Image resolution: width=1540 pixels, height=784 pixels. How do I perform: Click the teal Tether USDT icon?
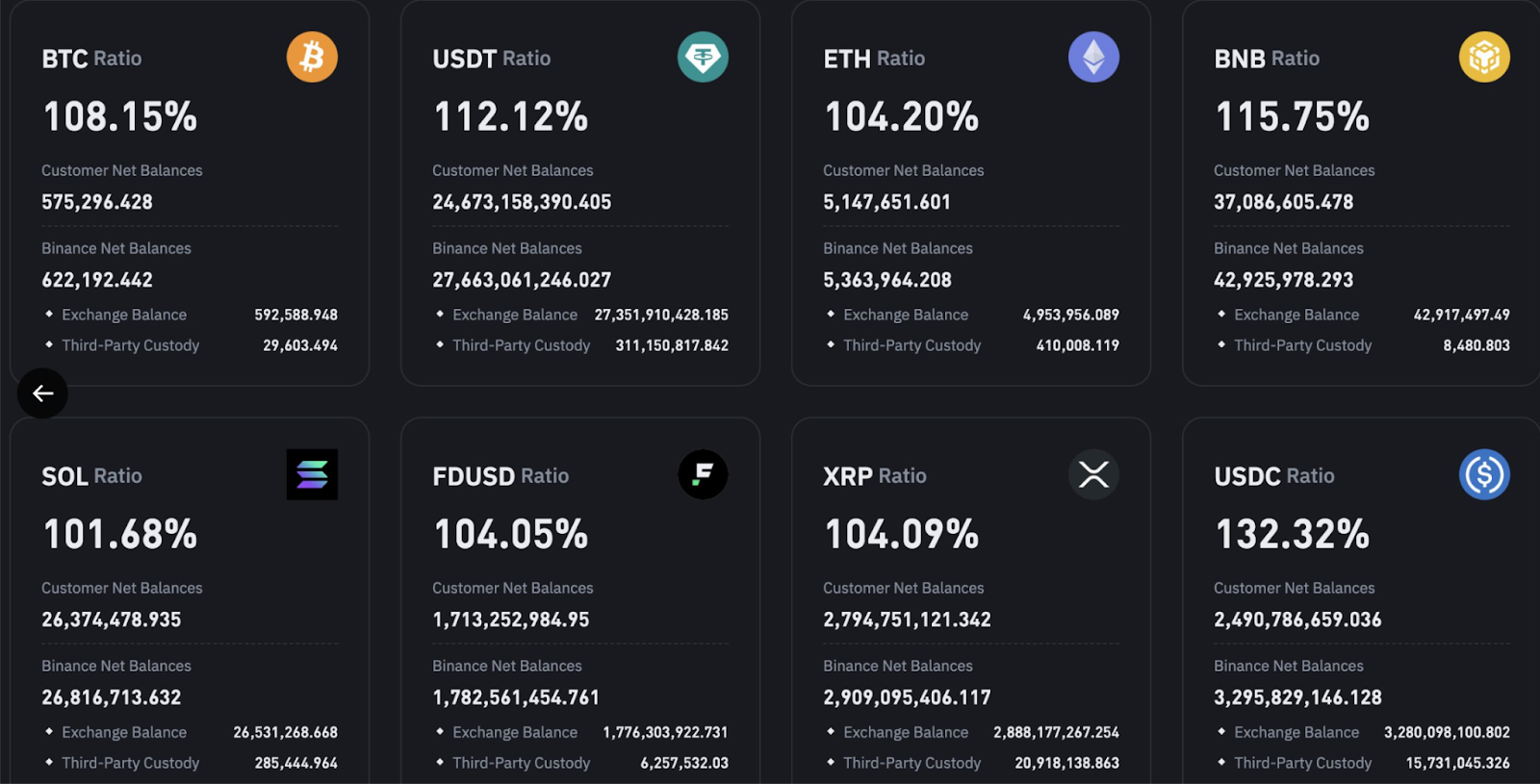703,57
